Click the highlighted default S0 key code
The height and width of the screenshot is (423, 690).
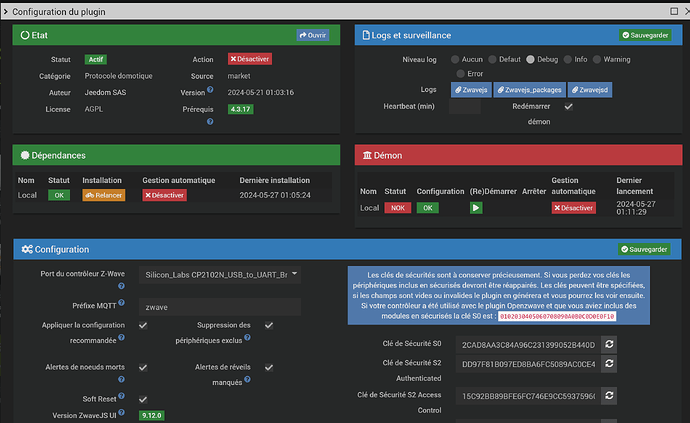click(x=557, y=316)
